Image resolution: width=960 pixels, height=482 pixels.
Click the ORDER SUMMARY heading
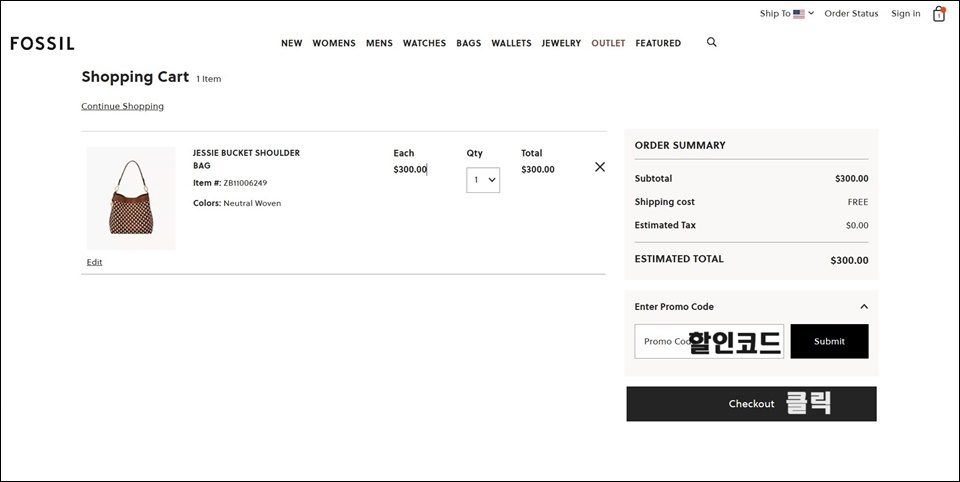click(680, 145)
